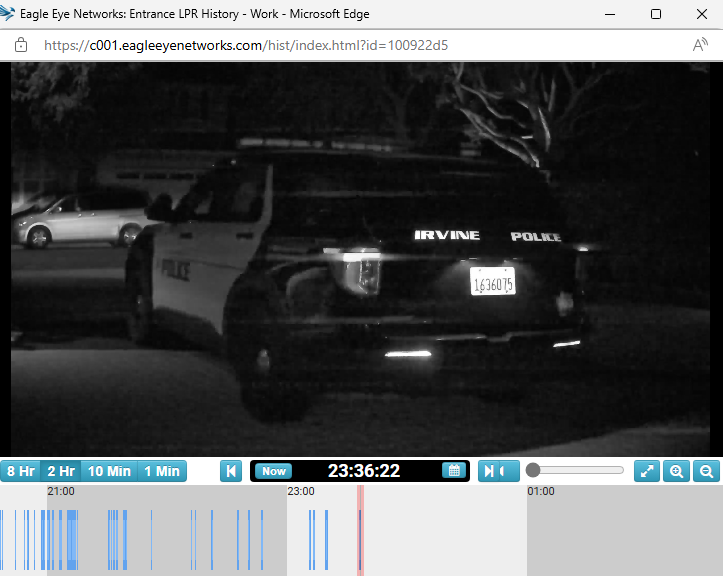Viewport: 723px width, 577px height.
Task: Zoom in with the magnifier plus icon
Action: point(676,471)
